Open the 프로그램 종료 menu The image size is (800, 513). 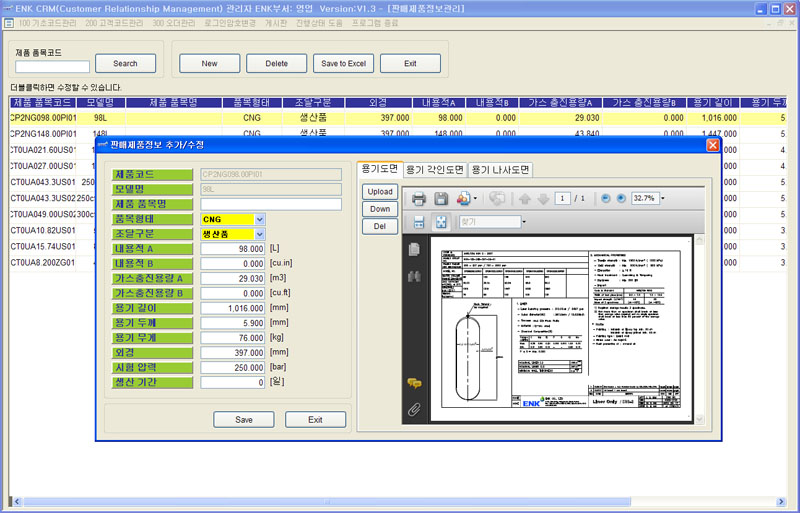(374, 23)
